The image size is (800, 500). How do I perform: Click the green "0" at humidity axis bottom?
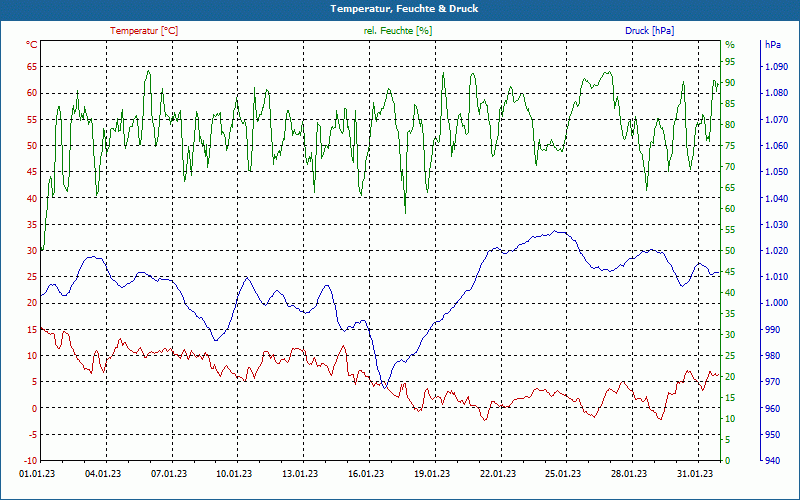pyautogui.click(x=728, y=461)
